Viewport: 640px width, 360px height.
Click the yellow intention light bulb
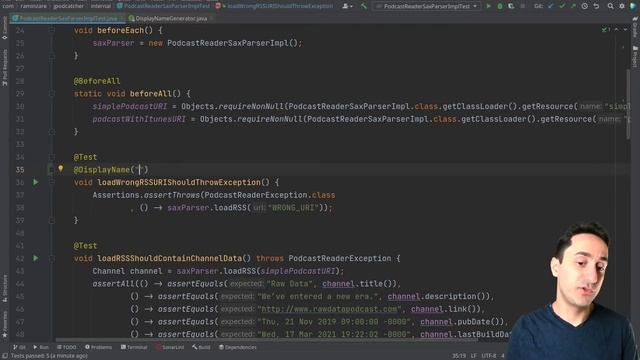(60, 168)
